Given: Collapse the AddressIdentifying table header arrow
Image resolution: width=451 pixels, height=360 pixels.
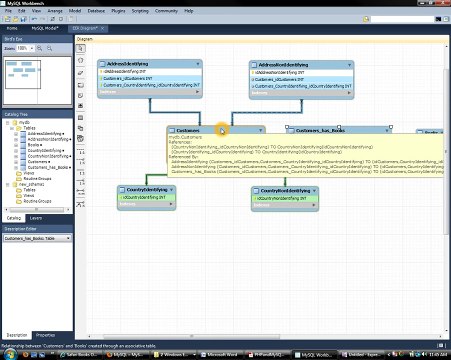Looking at the screenshot, I should coord(198,64).
